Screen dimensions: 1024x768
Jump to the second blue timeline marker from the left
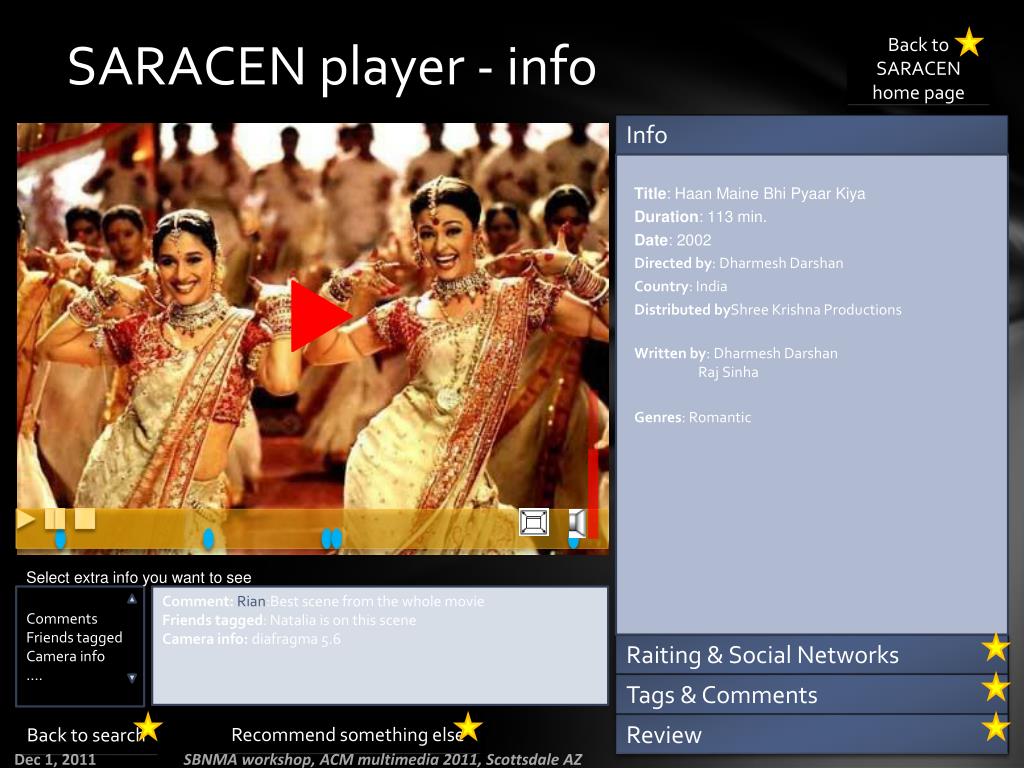tap(208, 539)
